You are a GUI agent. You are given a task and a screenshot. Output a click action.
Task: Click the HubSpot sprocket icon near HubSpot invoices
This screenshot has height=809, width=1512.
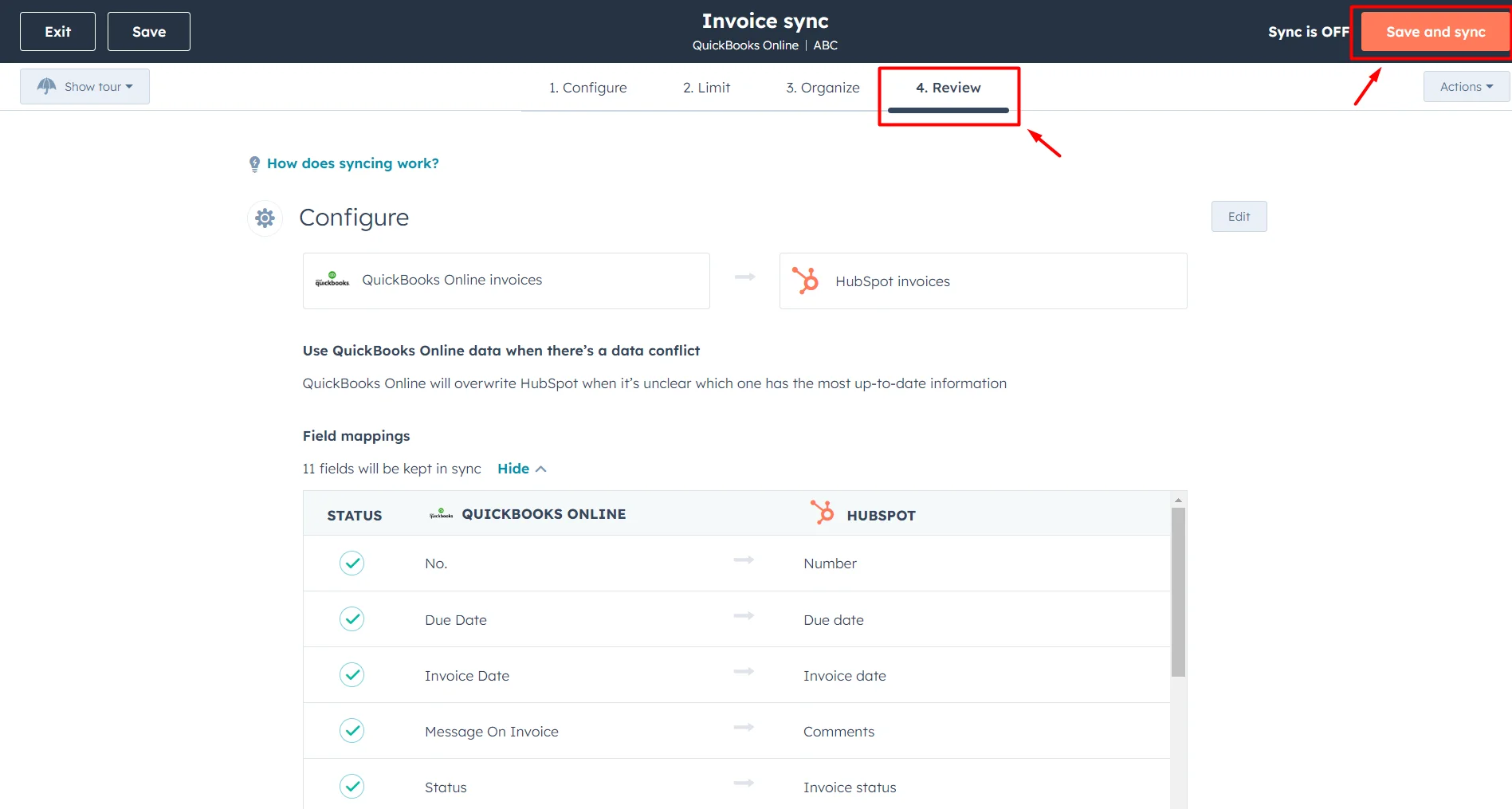coord(806,281)
